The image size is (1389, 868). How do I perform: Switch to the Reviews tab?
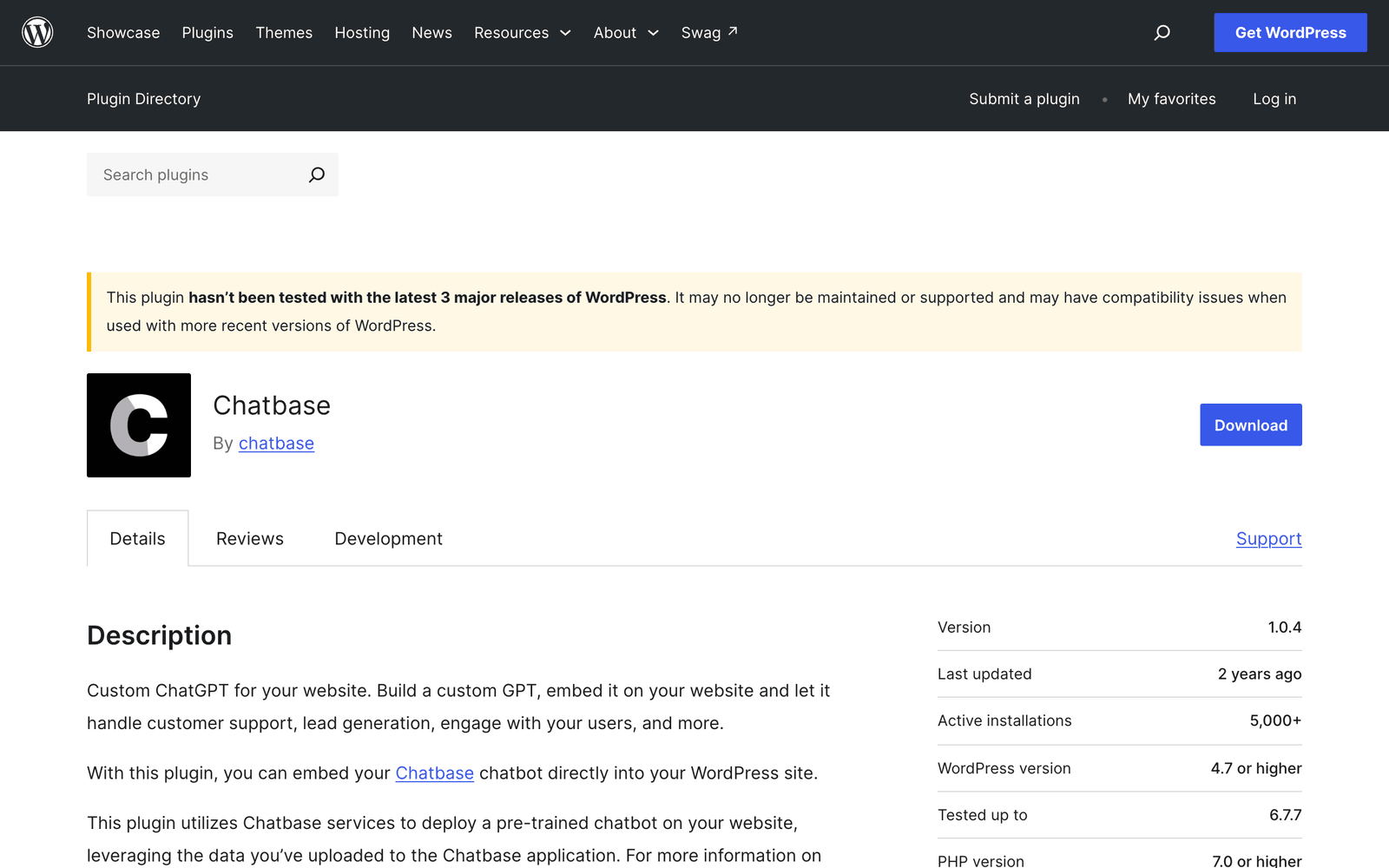pyautogui.click(x=250, y=538)
